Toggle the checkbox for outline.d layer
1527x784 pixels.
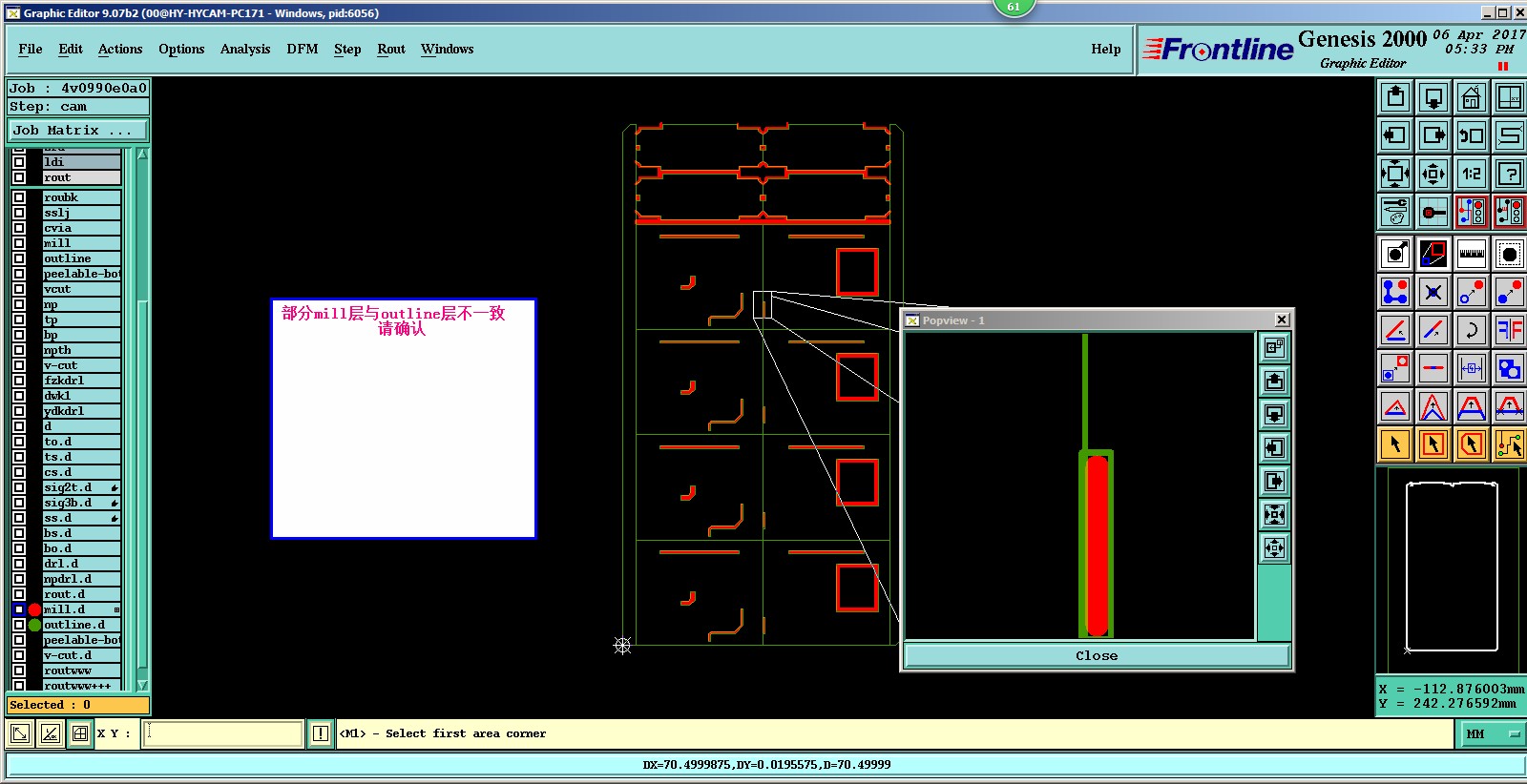click(19, 625)
